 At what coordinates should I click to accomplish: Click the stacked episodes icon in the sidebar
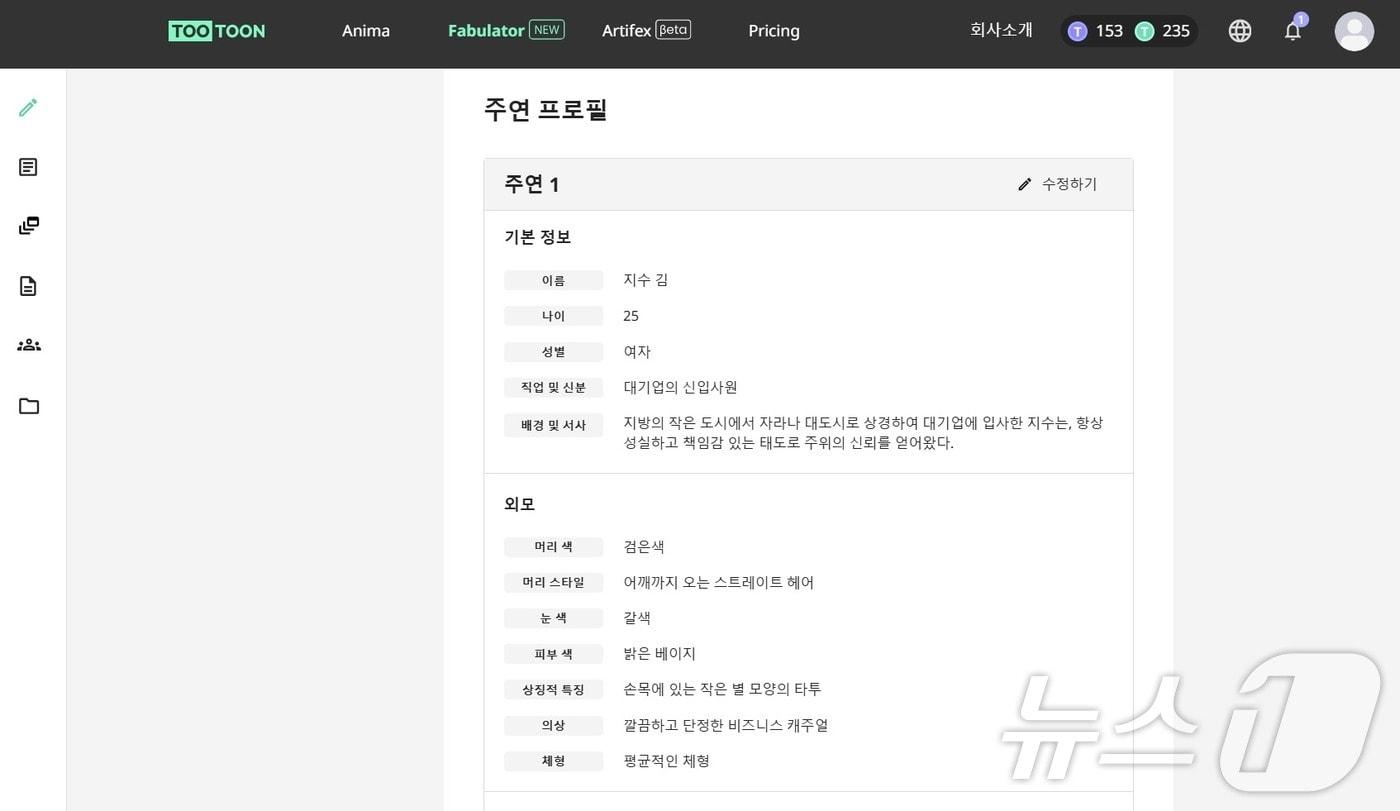tap(28, 225)
